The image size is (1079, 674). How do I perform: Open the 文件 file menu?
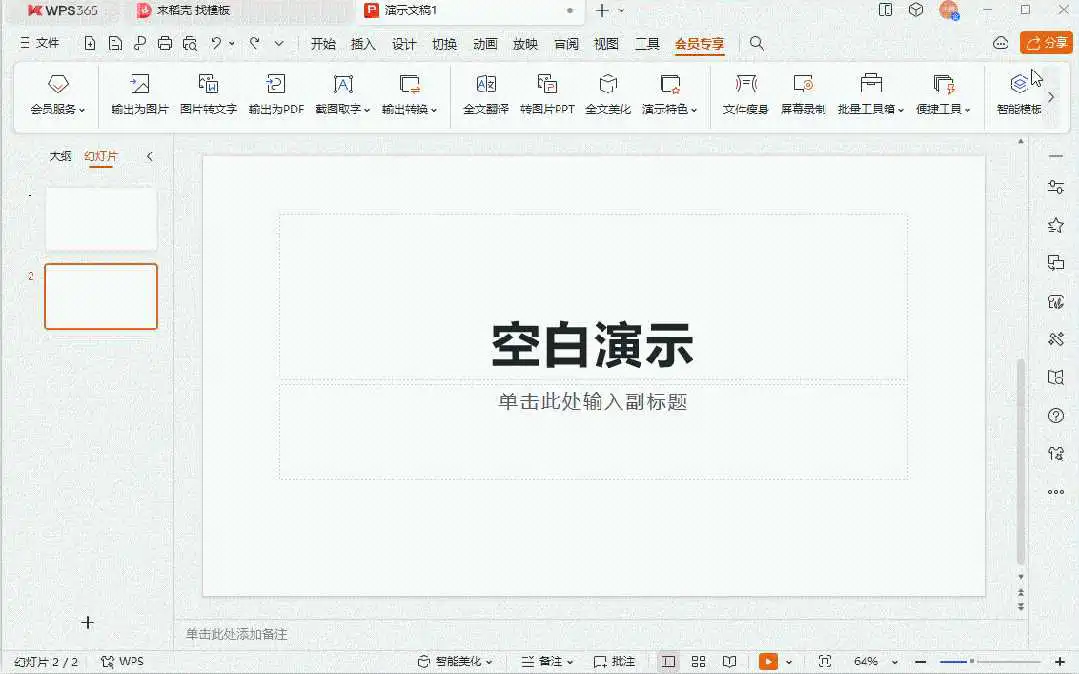click(x=40, y=43)
